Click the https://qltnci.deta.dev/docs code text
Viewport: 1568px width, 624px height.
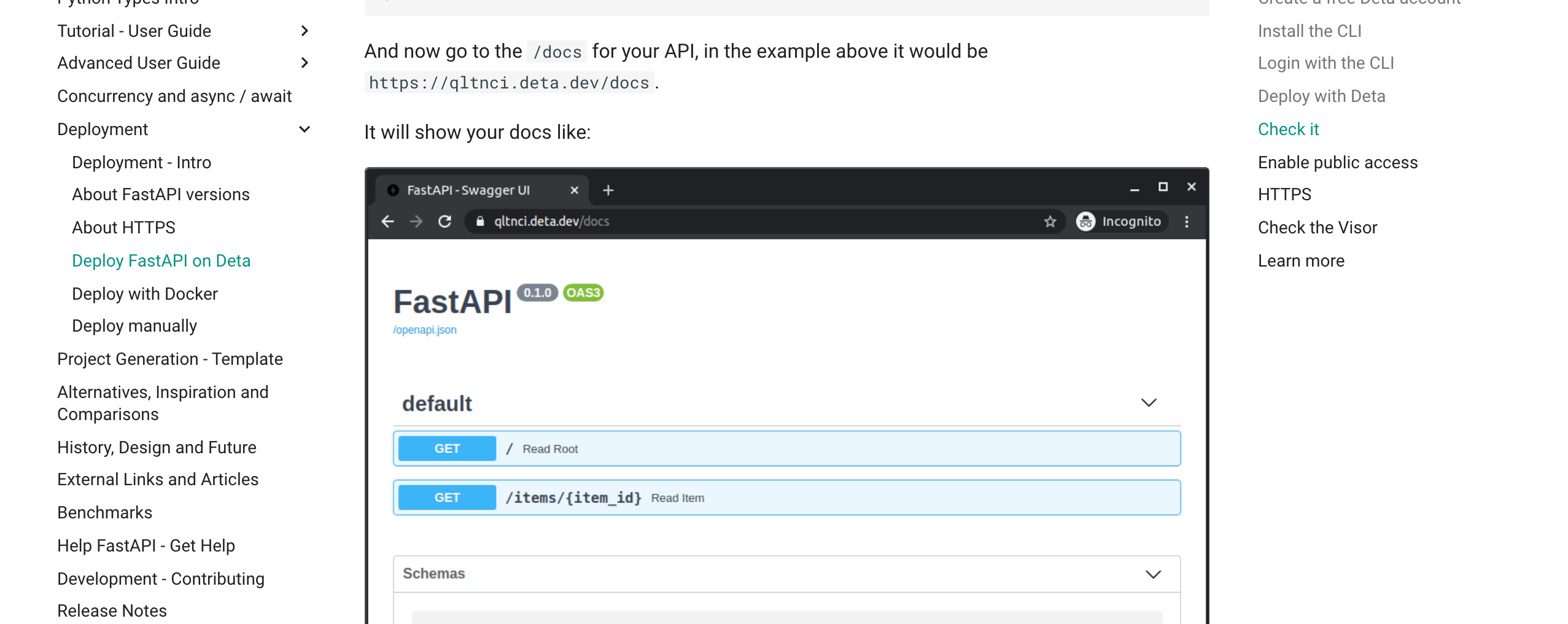[509, 82]
